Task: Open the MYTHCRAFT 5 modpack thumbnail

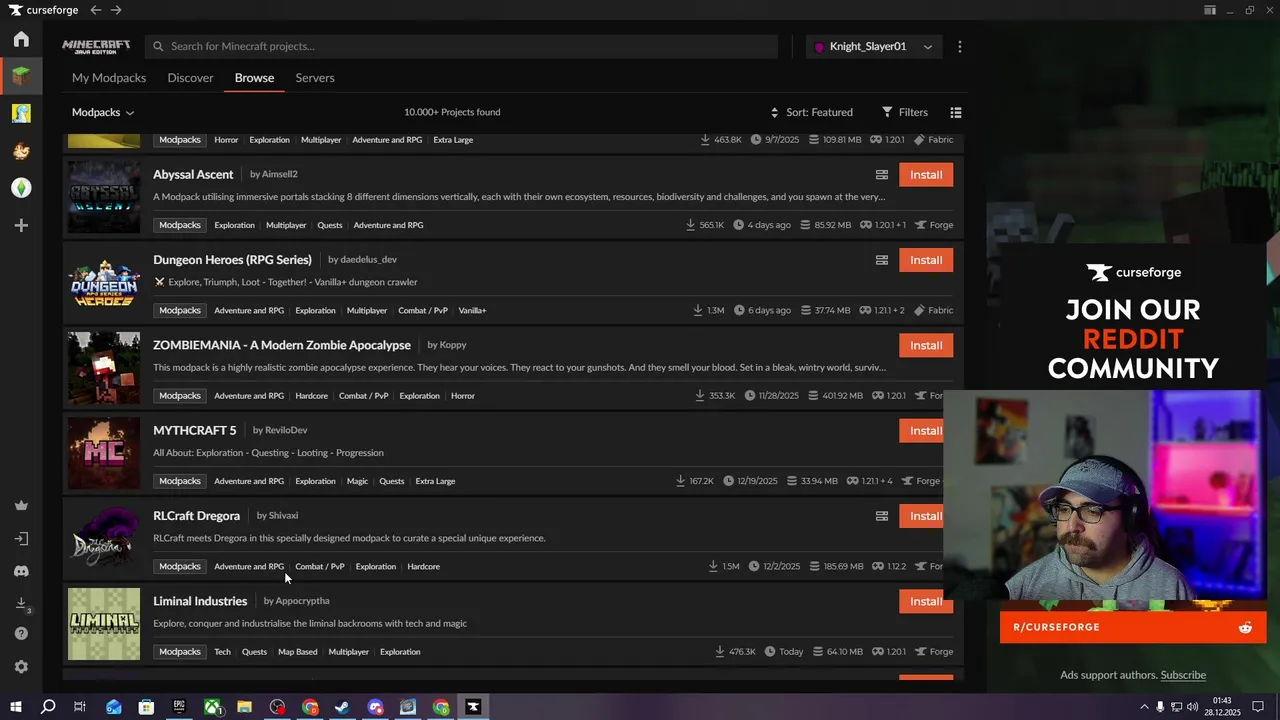Action: click(x=104, y=453)
